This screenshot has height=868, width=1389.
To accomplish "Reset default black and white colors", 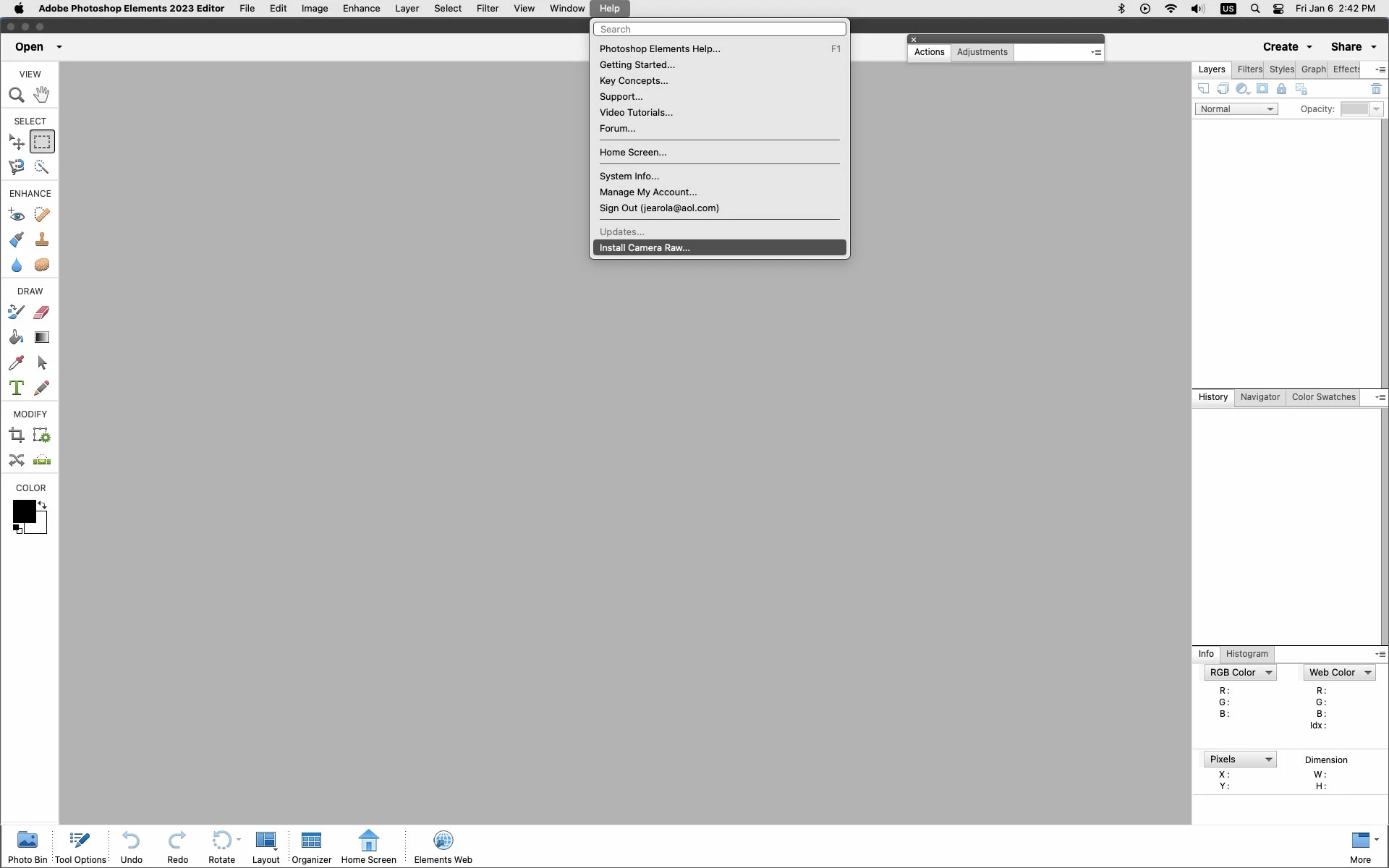I will pyautogui.click(x=17, y=529).
